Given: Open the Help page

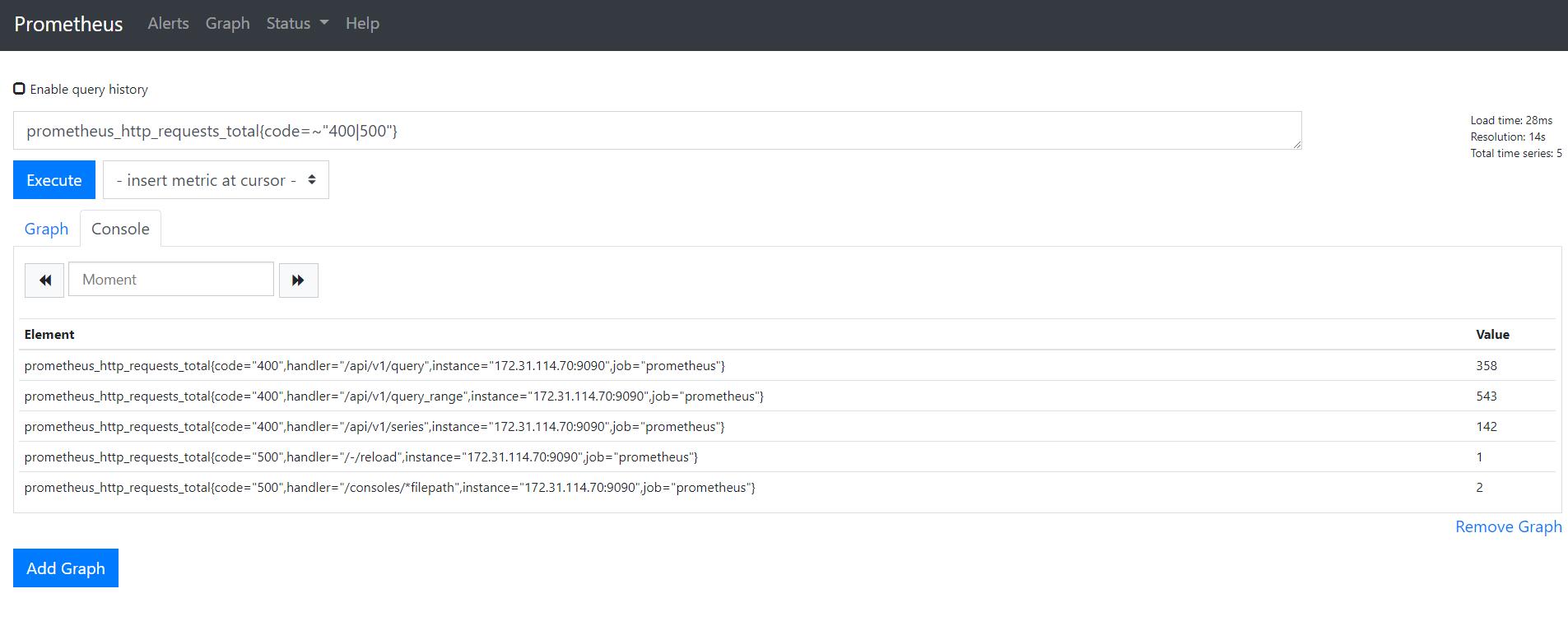Looking at the screenshot, I should point(362,23).
